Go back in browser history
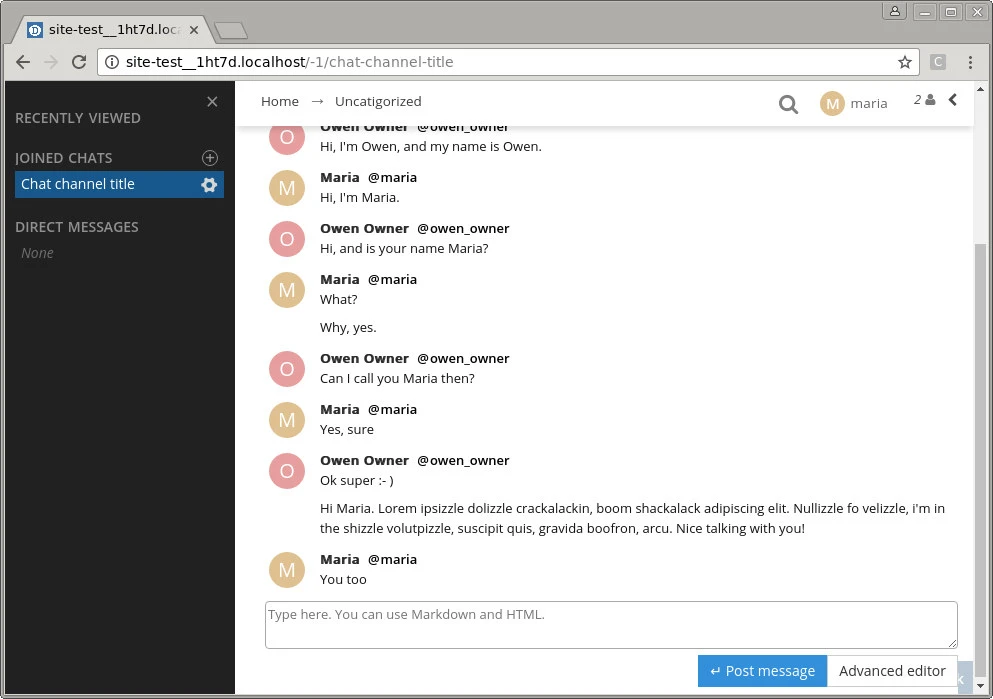Image resolution: width=993 pixels, height=699 pixels. pyautogui.click(x=23, y=62)
